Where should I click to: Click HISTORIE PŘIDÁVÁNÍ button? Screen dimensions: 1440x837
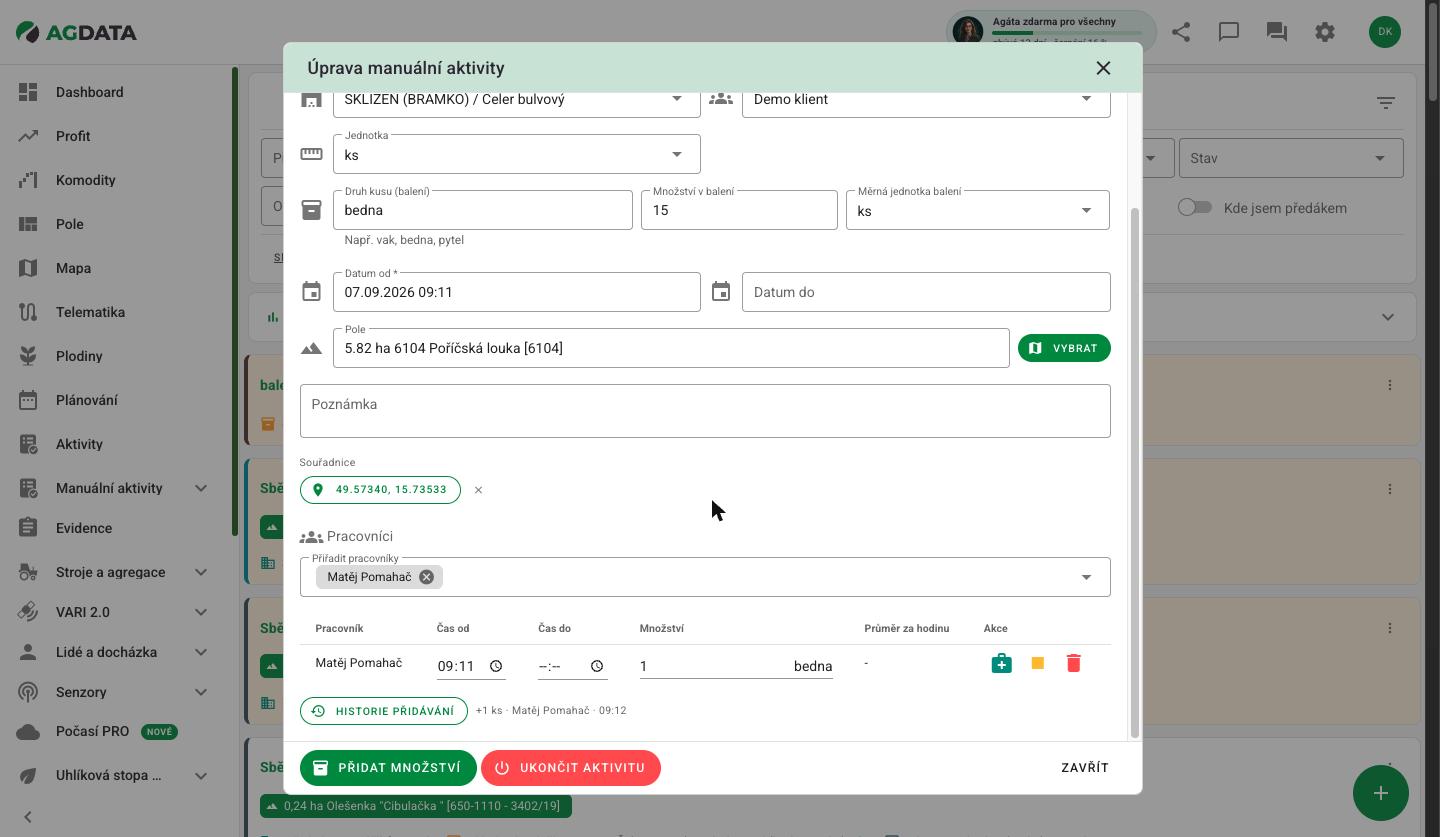point(384,711)
